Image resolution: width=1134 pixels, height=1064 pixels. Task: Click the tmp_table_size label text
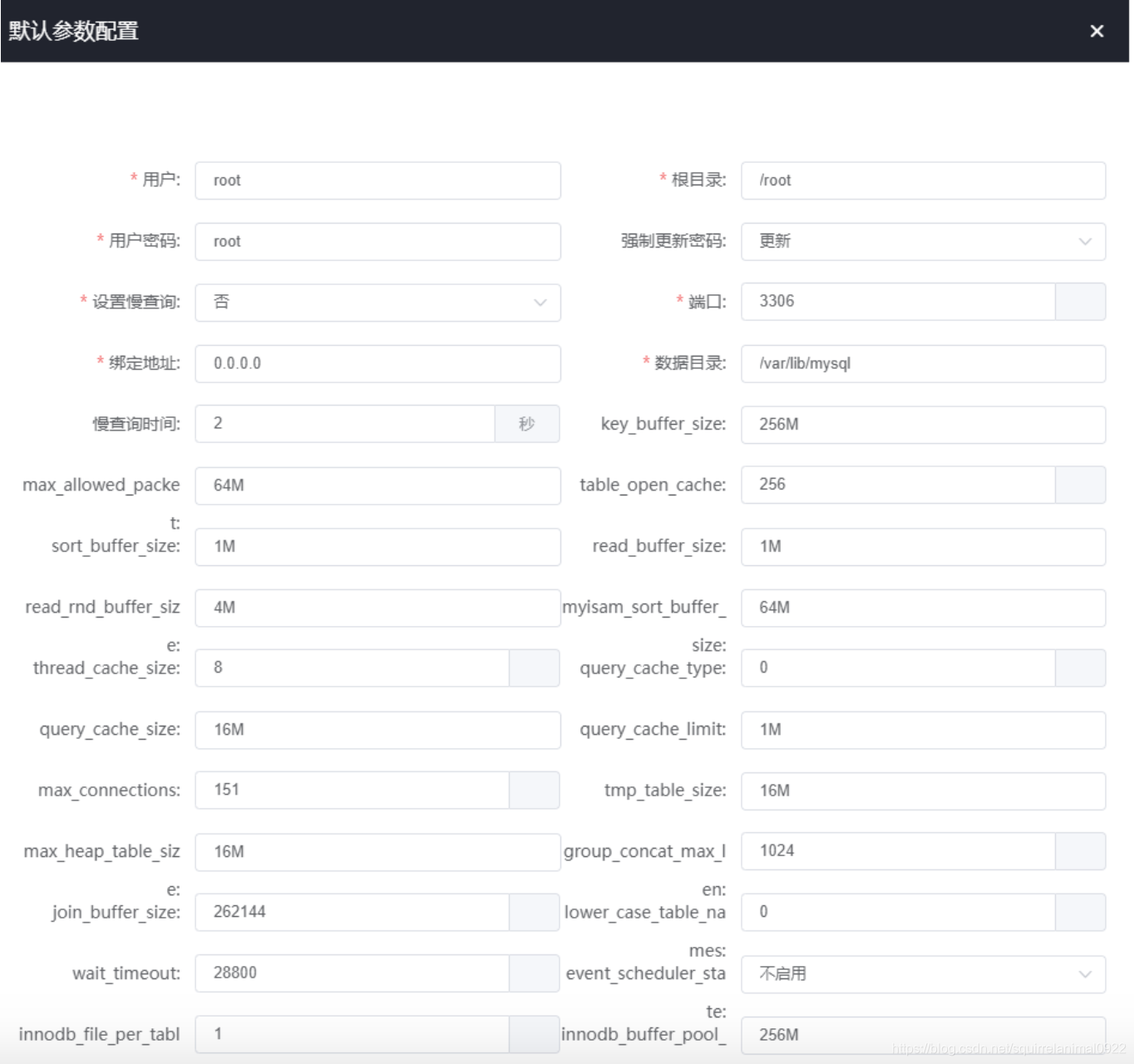665,791
